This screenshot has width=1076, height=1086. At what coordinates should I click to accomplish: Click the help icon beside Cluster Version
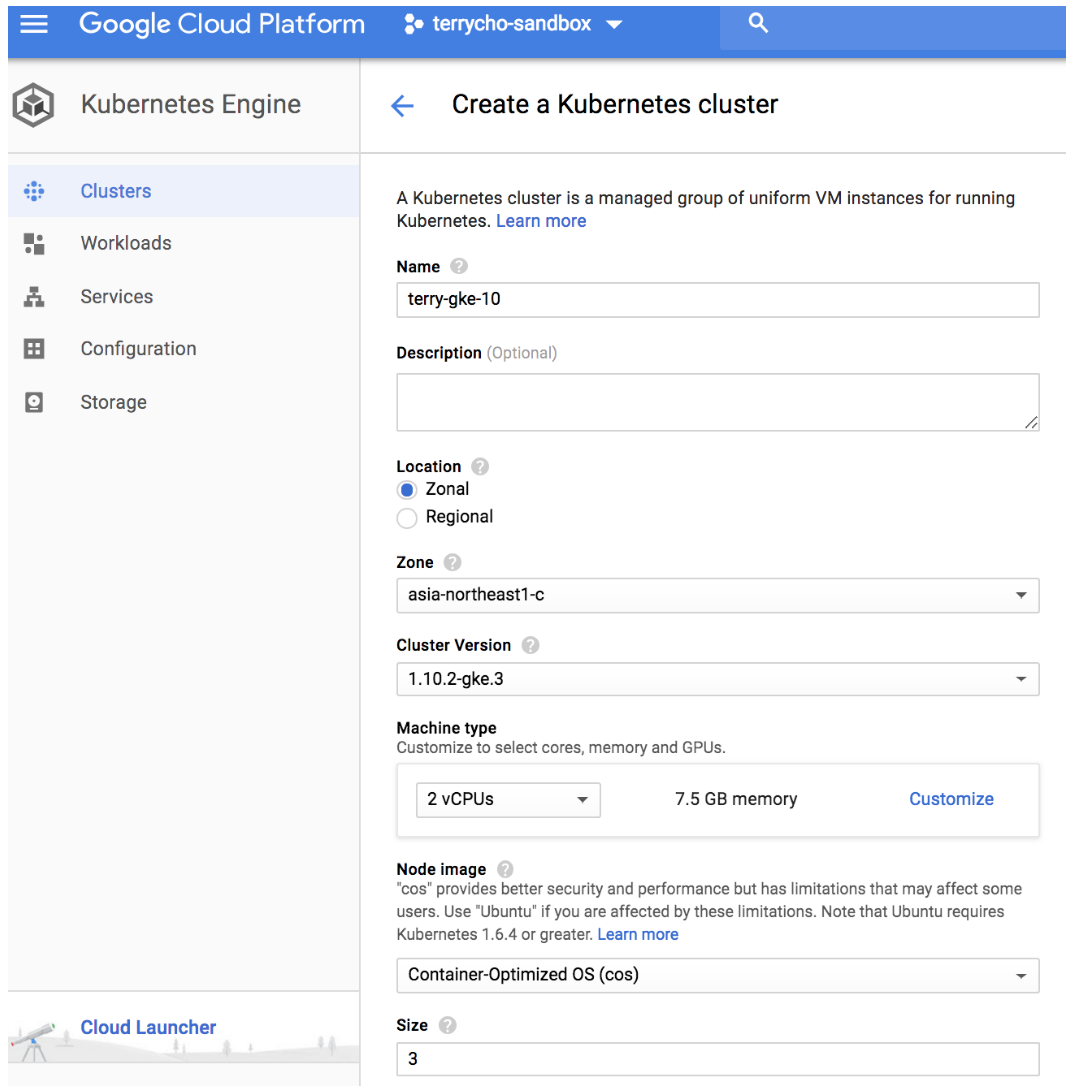tap(530, 646)
